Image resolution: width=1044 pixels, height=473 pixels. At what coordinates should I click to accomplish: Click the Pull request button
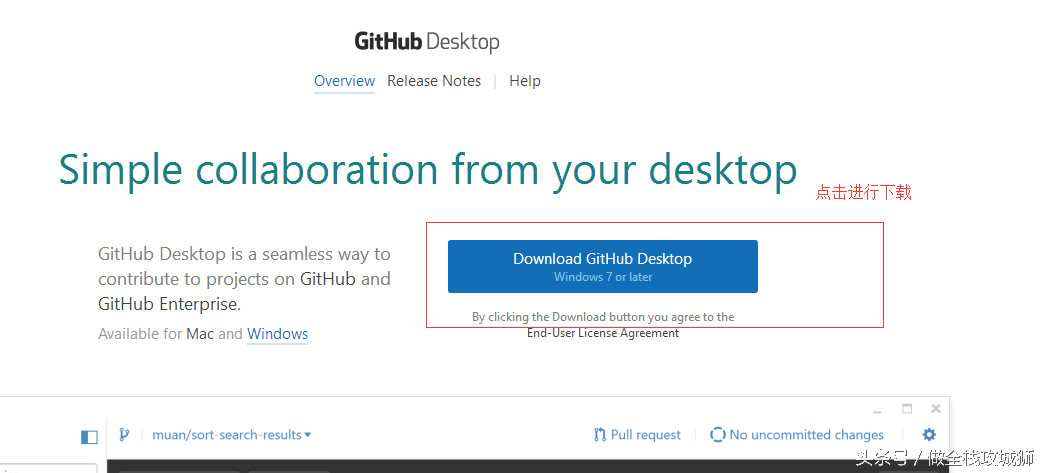click(637, 435)
